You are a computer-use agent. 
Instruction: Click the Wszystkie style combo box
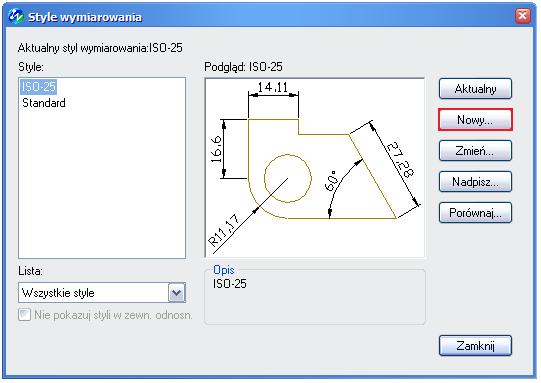[102, 293]
